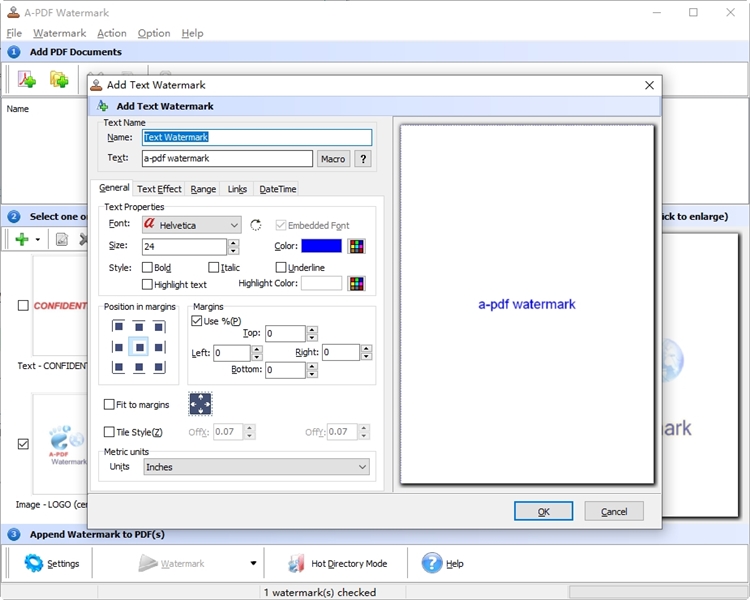Click the add PDF file icon
The width and height of the screenshot is (750, 600).
click(27, 80)
